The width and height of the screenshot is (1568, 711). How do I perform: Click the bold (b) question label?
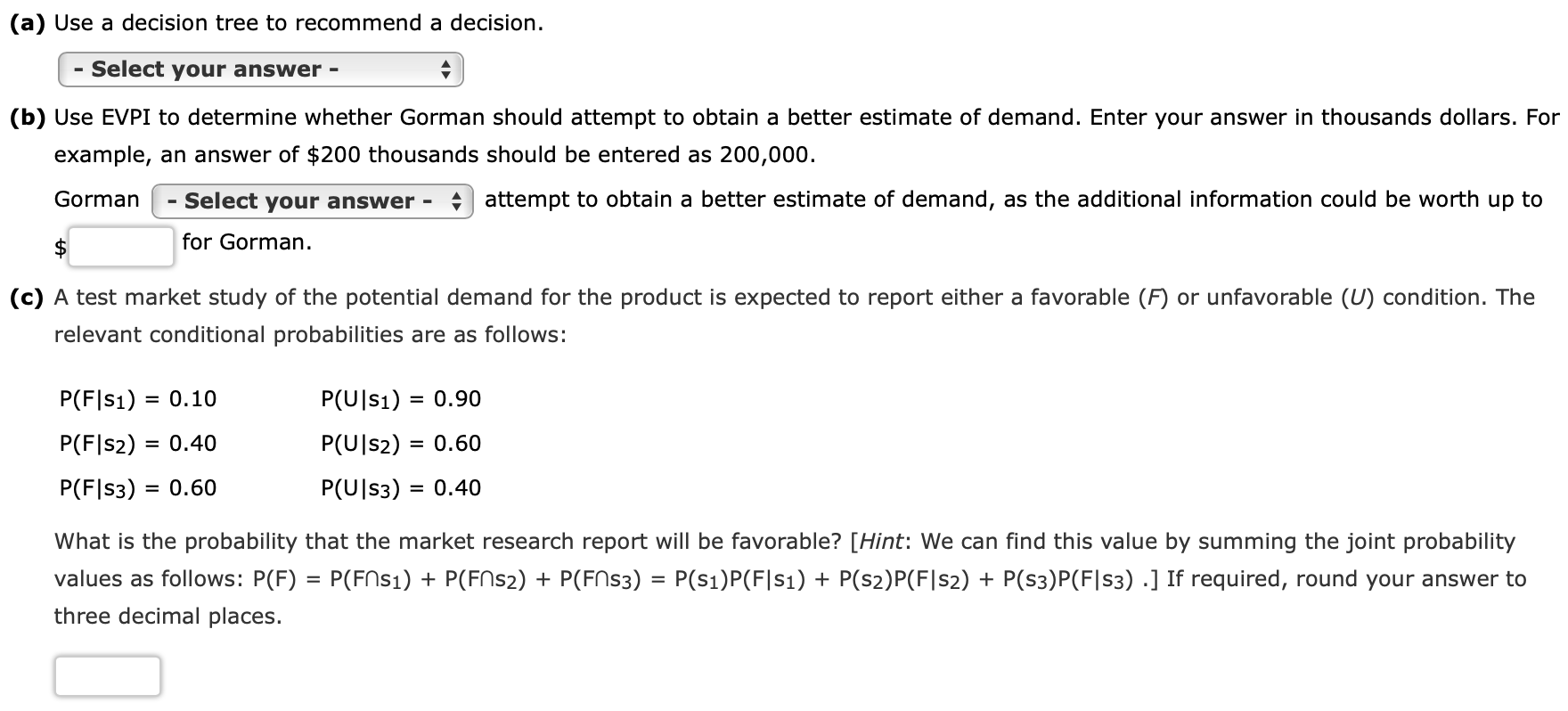tap(28, 117)
